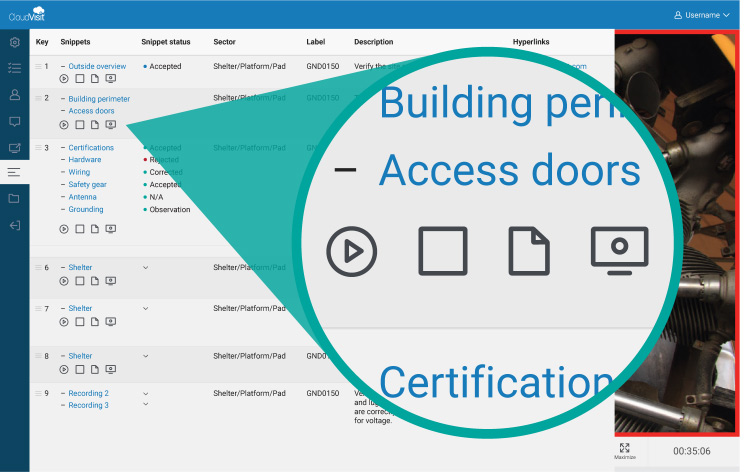Screen dimensions: 745x472
Task: Play the recording in key row 2
Action: 64,125
